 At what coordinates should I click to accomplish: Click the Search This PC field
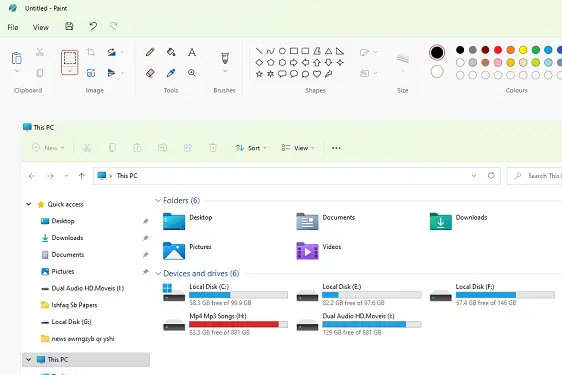click(x=534, y=176)
